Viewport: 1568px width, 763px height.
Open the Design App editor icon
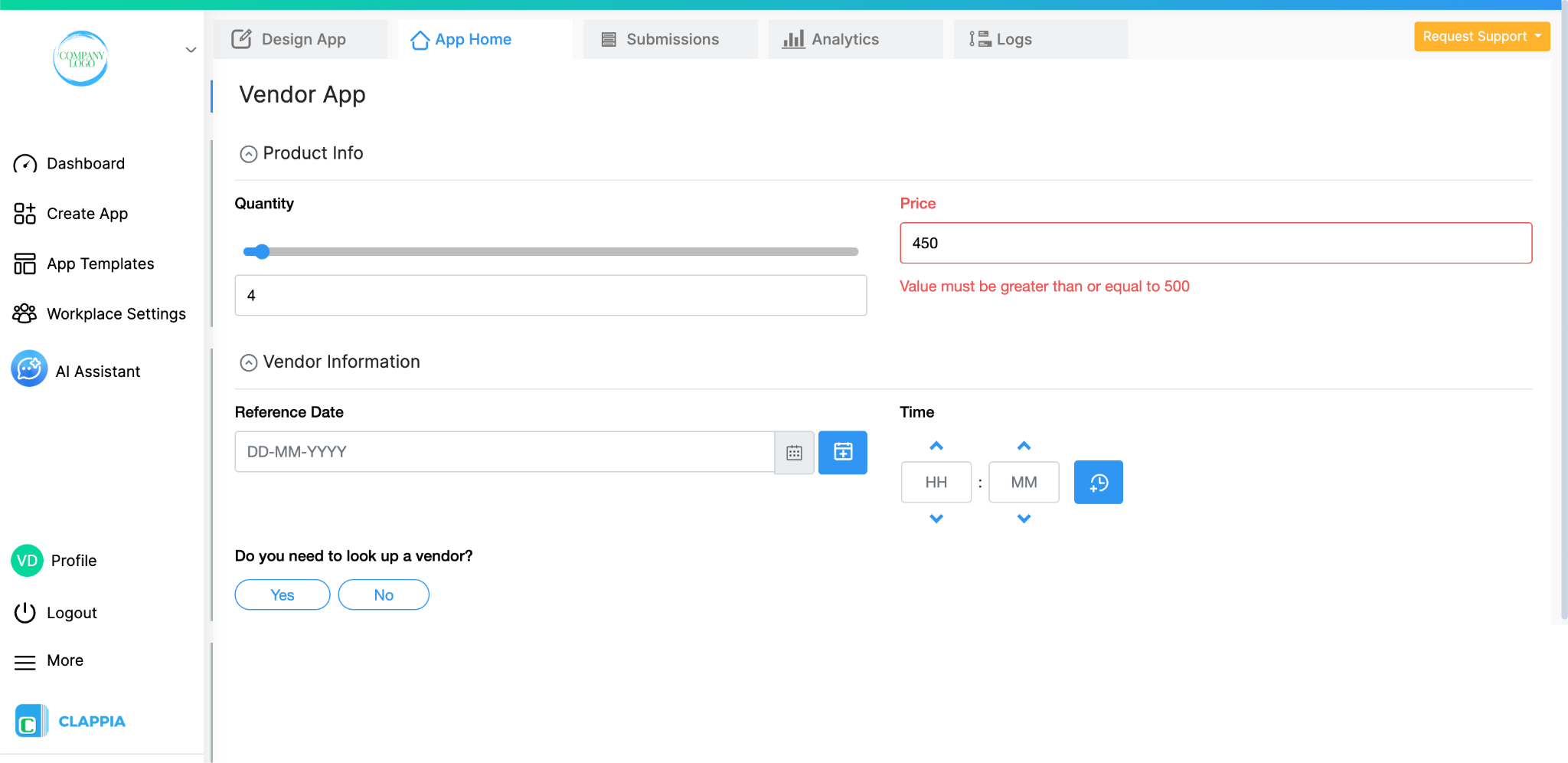click(242, 38)
